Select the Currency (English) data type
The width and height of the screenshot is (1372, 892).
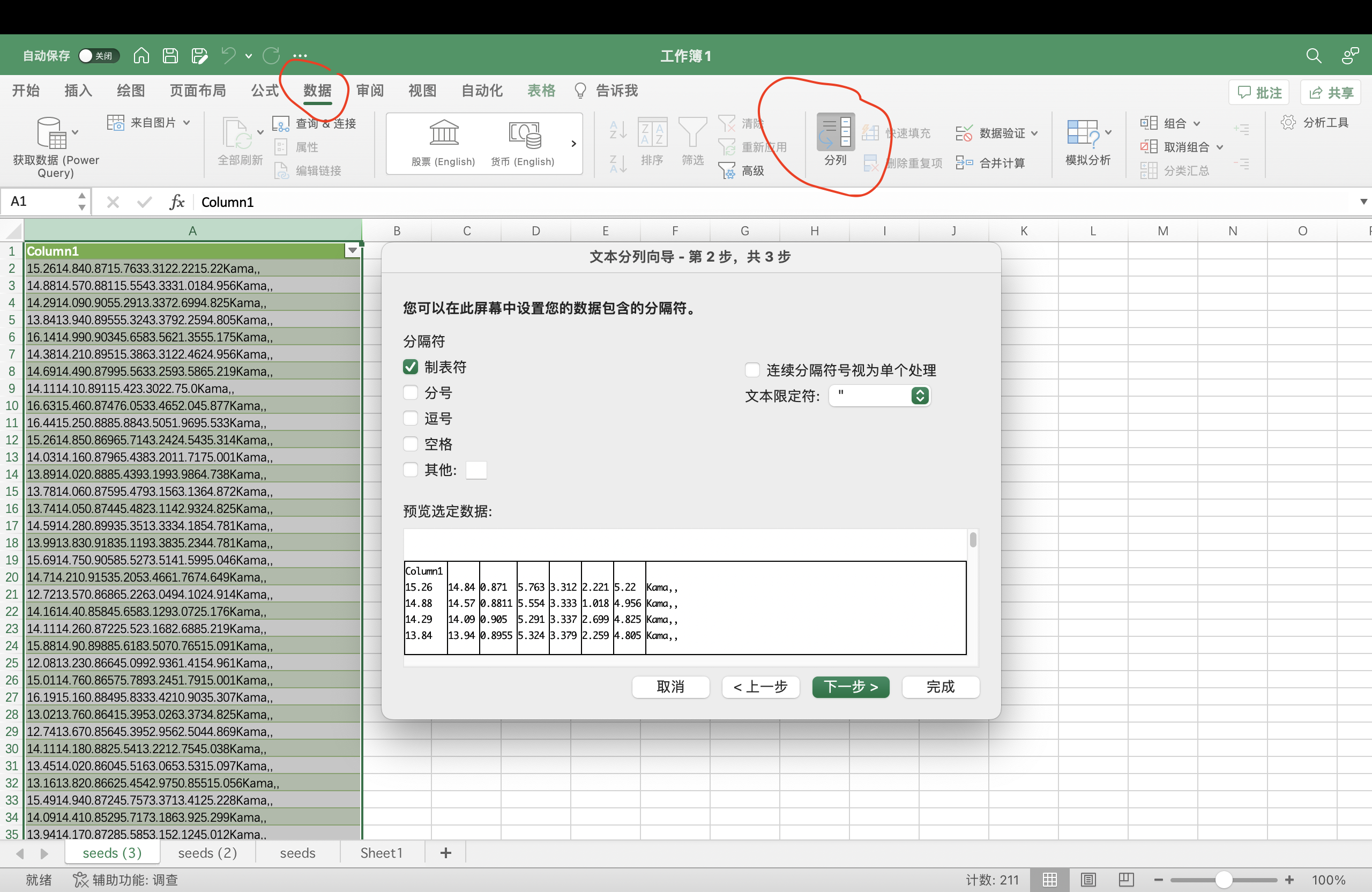pyautogui.click(x=523, y=143)
